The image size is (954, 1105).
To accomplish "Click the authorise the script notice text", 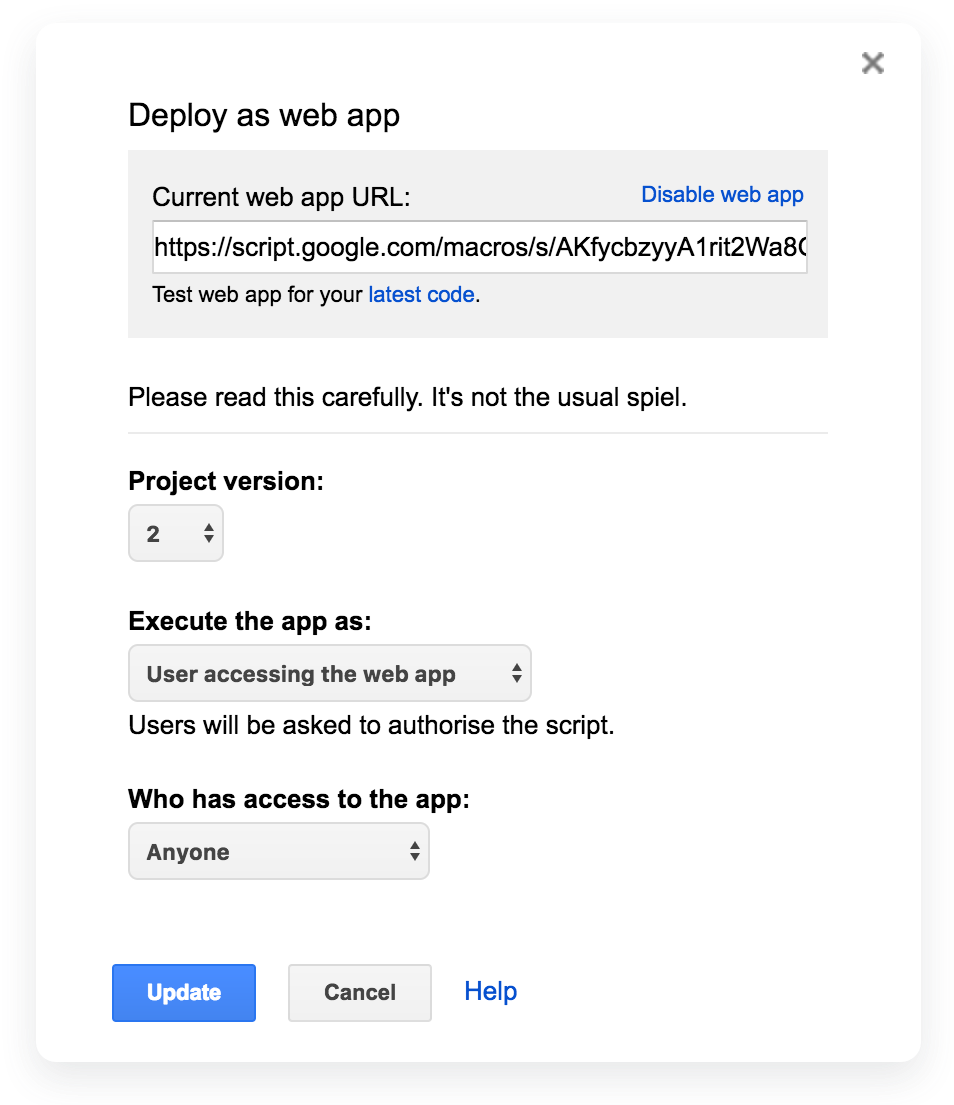I will (x=371, y=724).
